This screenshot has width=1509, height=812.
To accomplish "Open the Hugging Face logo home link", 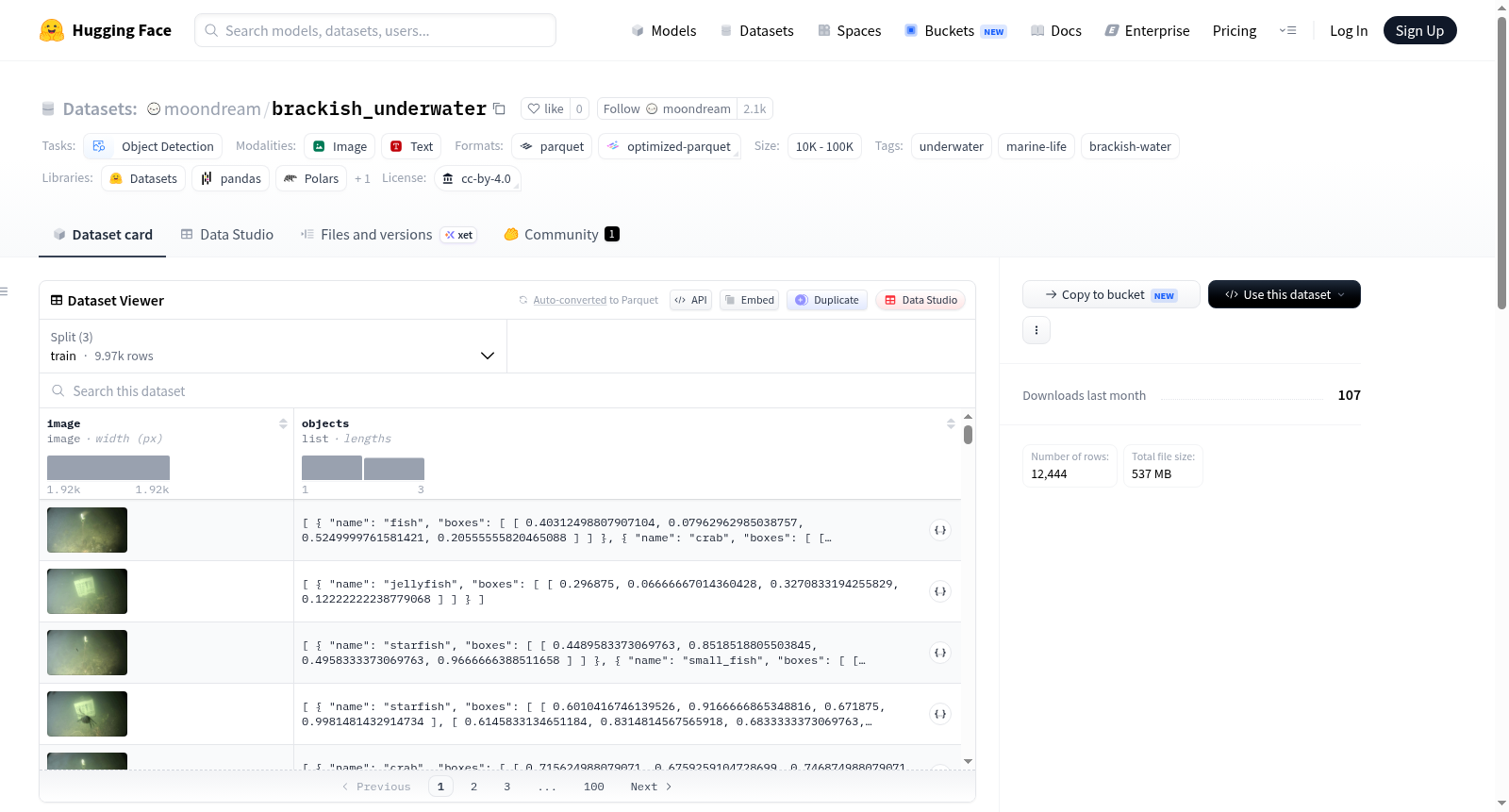I will click(x=106, y=30).
